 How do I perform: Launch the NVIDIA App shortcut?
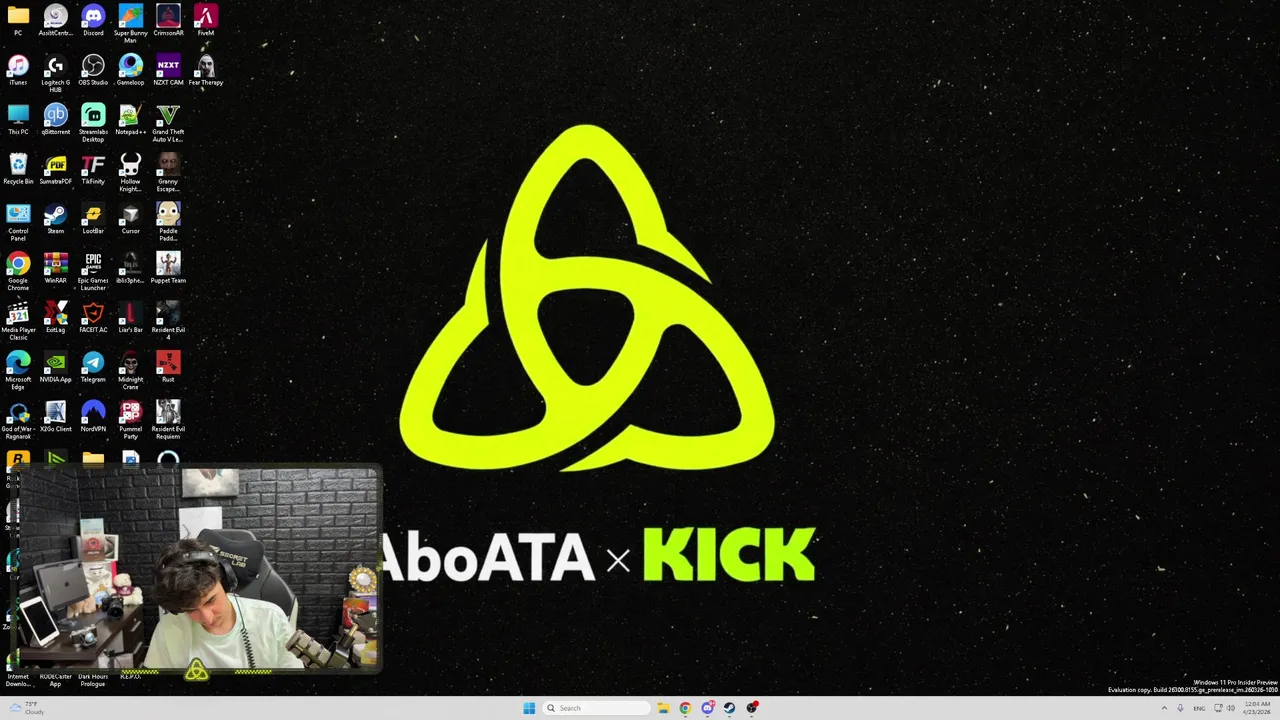[x=55, y=367]
